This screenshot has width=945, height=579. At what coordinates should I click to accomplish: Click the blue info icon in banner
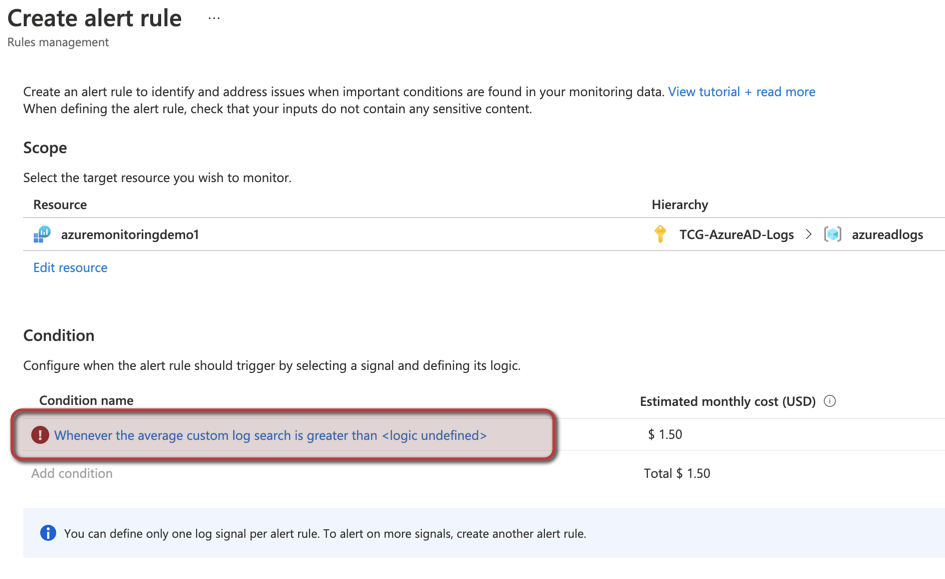[x=48, y=533]
